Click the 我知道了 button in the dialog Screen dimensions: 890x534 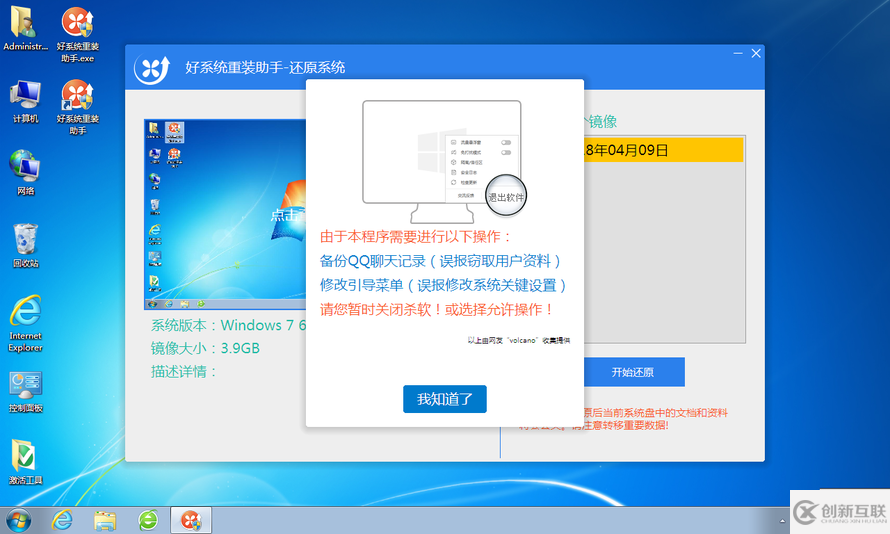444,399
